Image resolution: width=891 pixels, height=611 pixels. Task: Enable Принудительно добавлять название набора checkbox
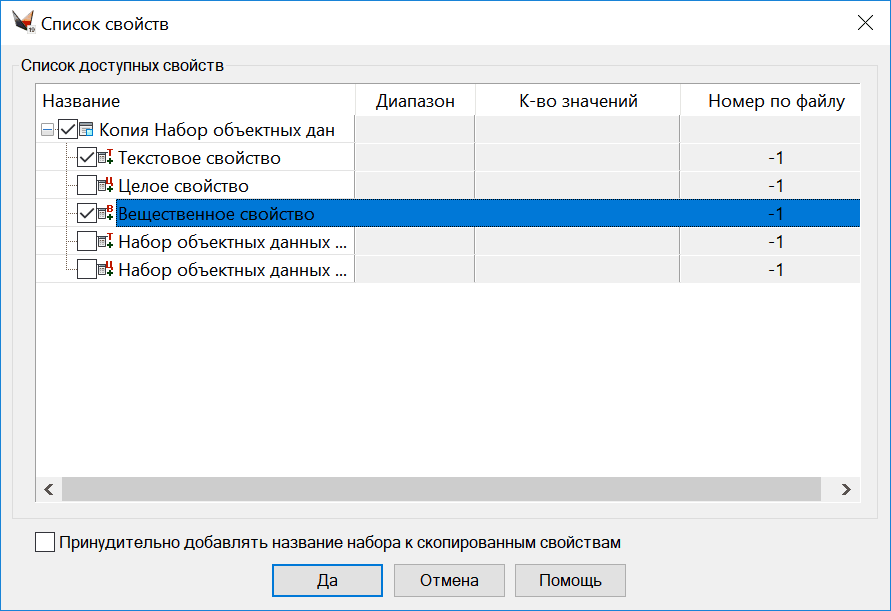coord(45,543)
